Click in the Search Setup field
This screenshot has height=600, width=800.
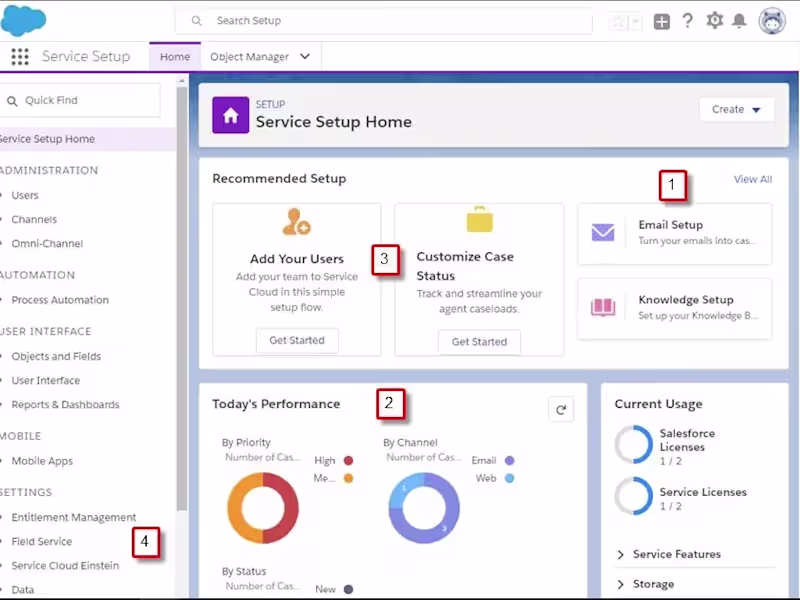click(x=384, y=21)
